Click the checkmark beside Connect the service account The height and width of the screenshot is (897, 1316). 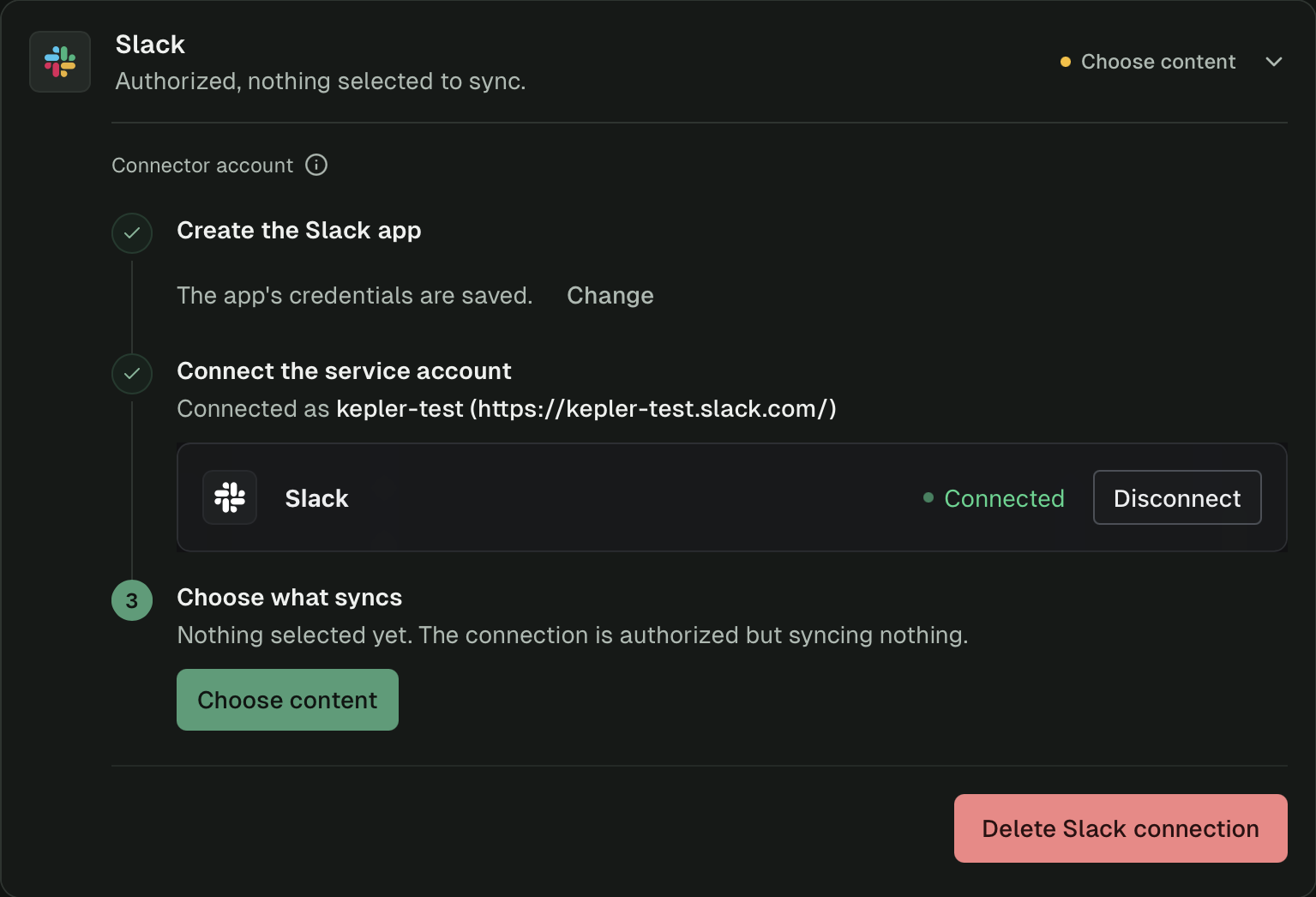132,374
